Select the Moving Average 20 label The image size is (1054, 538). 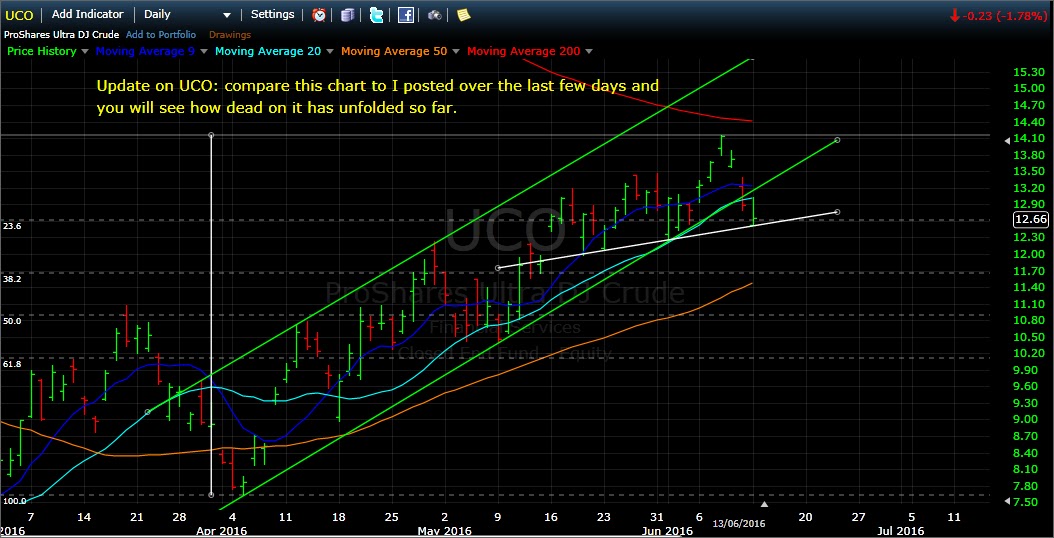click(x=268, y=51)
